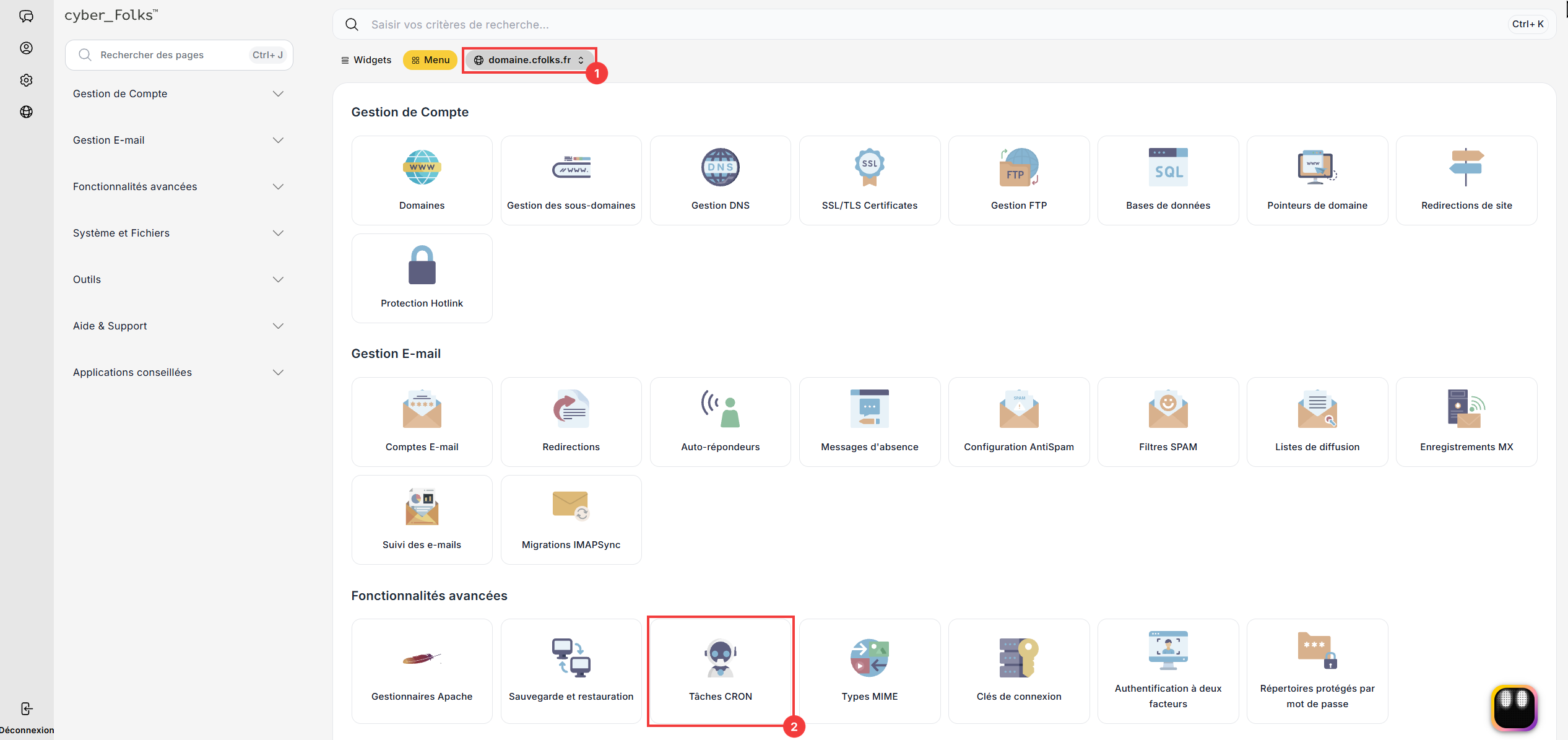The width and height of the screenshot is (1568, 740).
Task: Open Répertoires protégés par mot de passe
Action: pyautogui.click(x=1317, y=671)
